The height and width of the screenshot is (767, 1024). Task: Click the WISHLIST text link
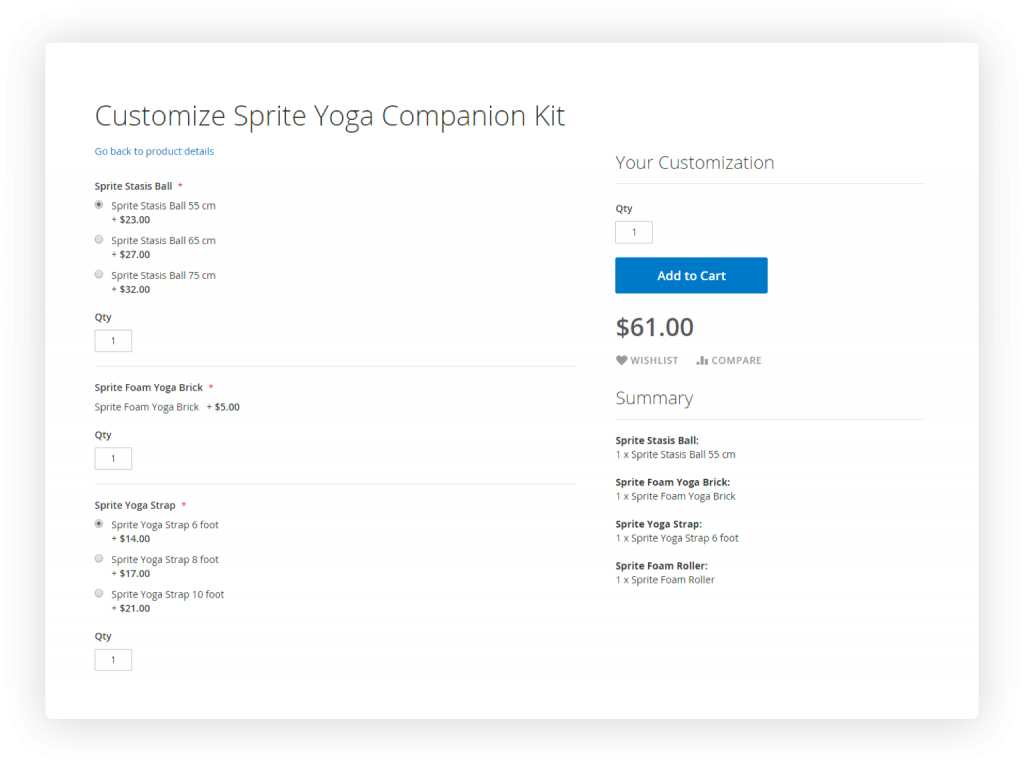pos(654,360)
